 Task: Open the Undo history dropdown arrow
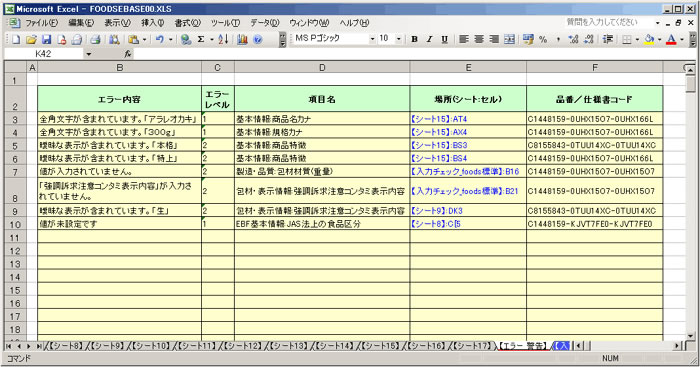click(x=170, y=40)
